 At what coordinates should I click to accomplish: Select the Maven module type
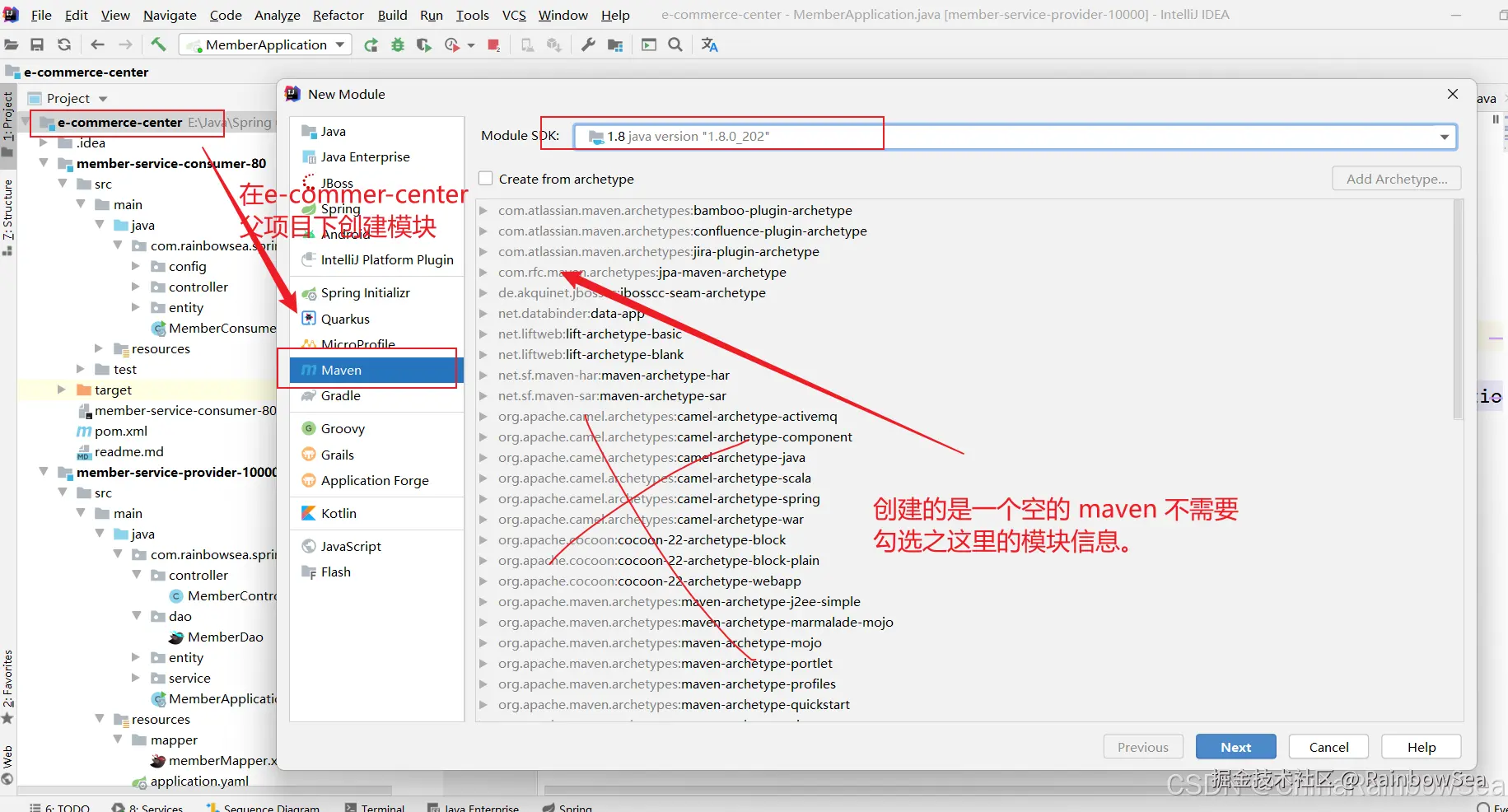click(377, 370)
